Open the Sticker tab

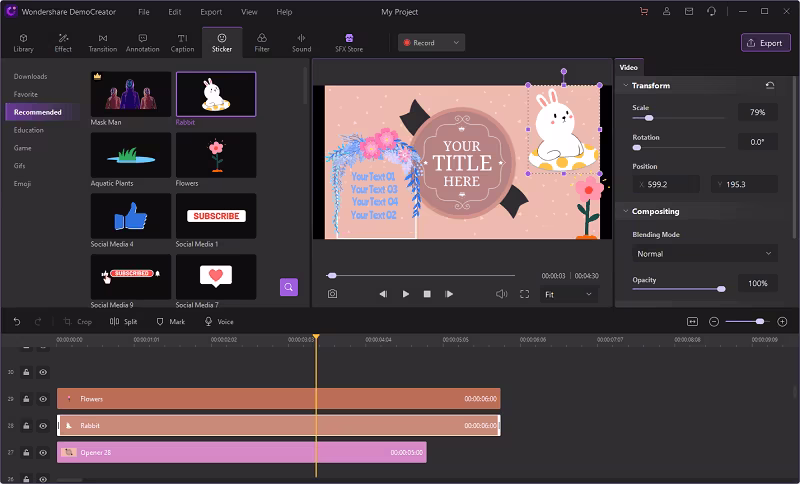click(220, 42)
